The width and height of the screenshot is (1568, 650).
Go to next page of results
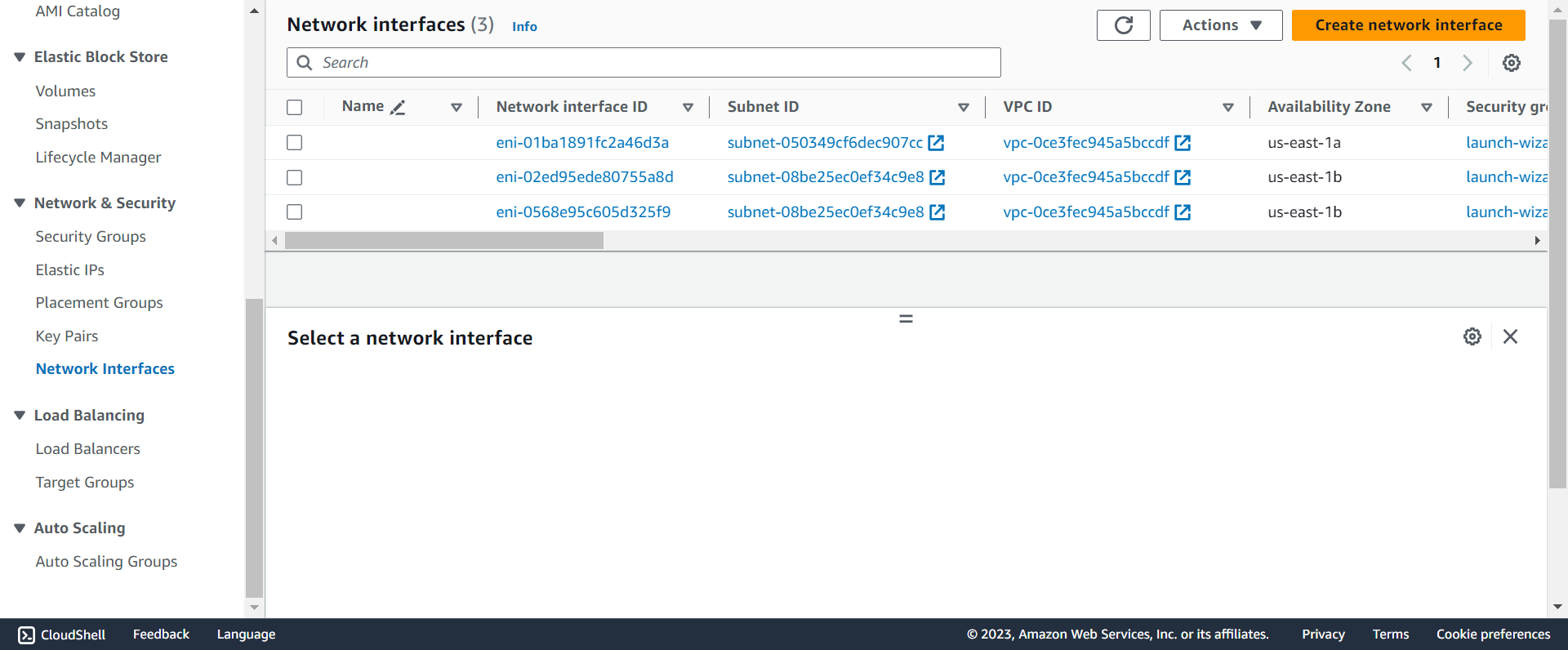click(x=1468, y=63)
